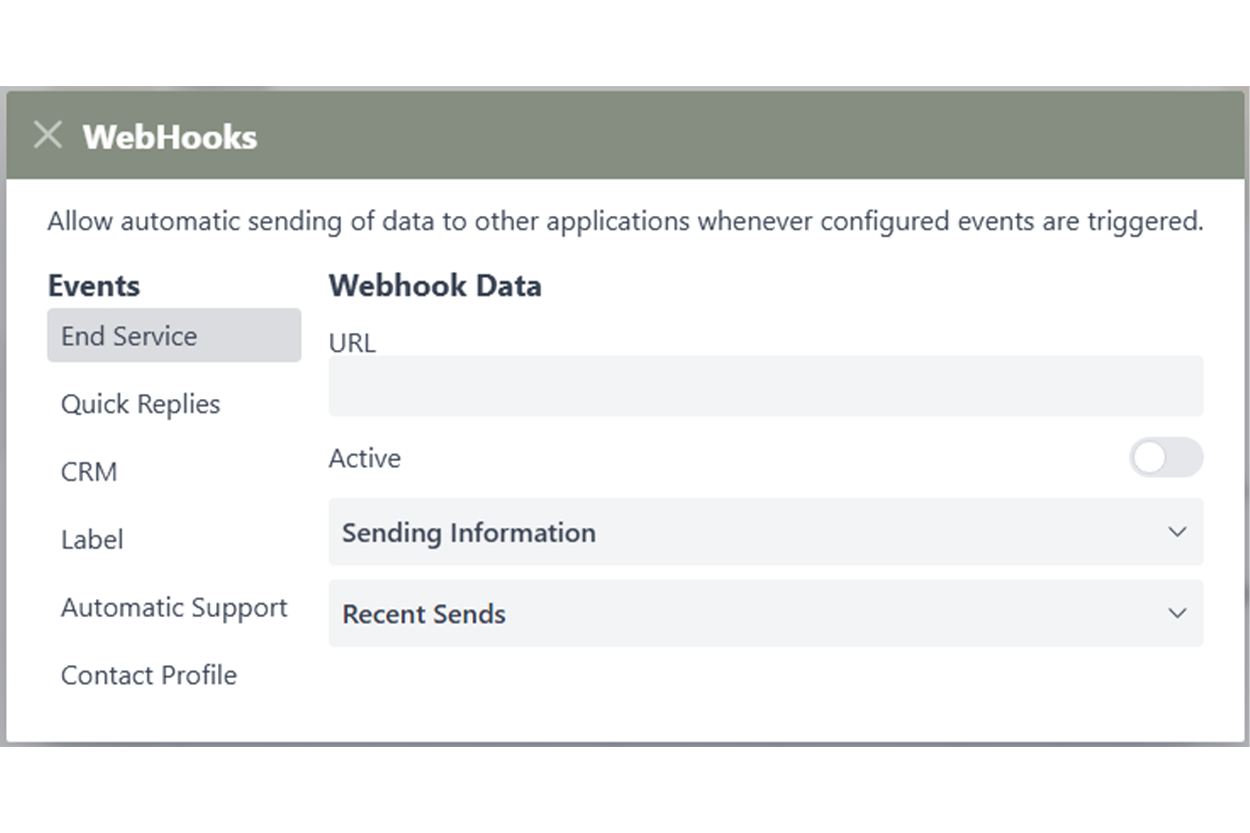Select the Automatic Support event

[x=175, y=607]
